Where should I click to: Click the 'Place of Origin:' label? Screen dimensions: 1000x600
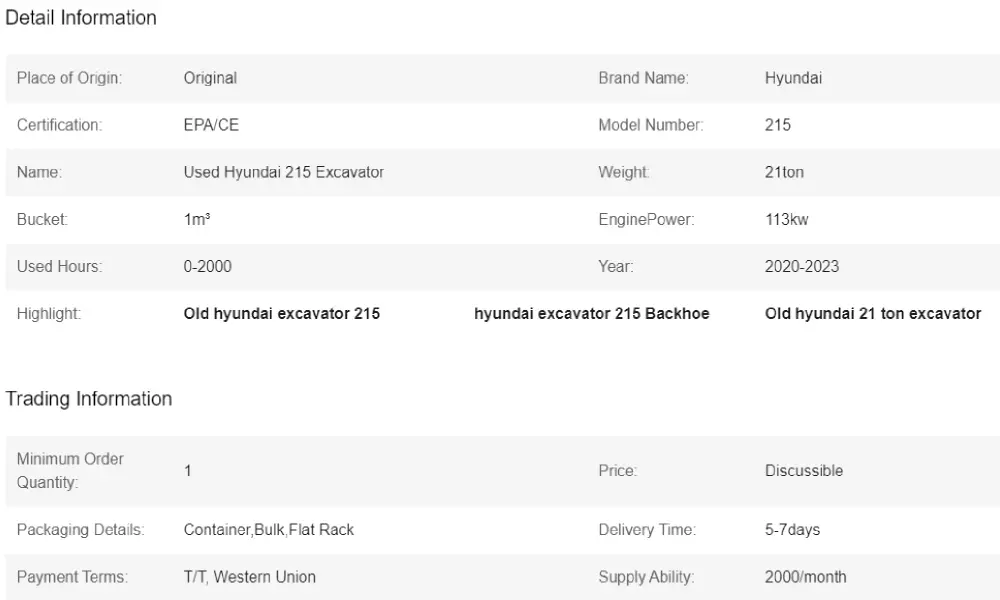click(69, 78)
